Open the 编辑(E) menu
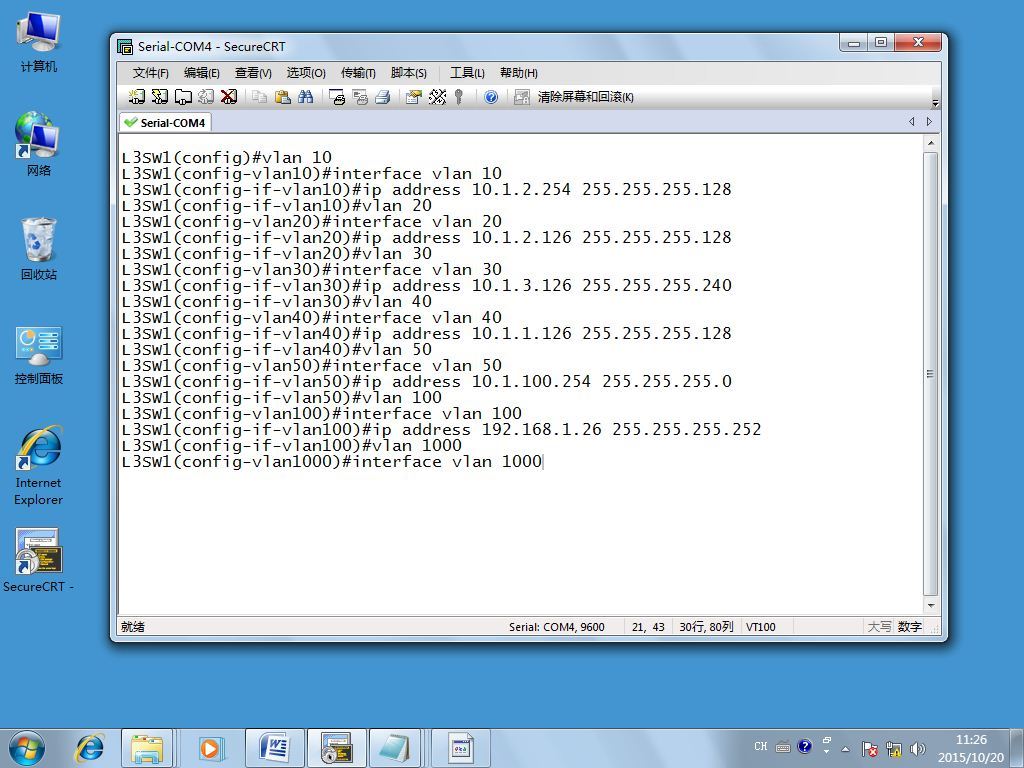 click(201, 72)
